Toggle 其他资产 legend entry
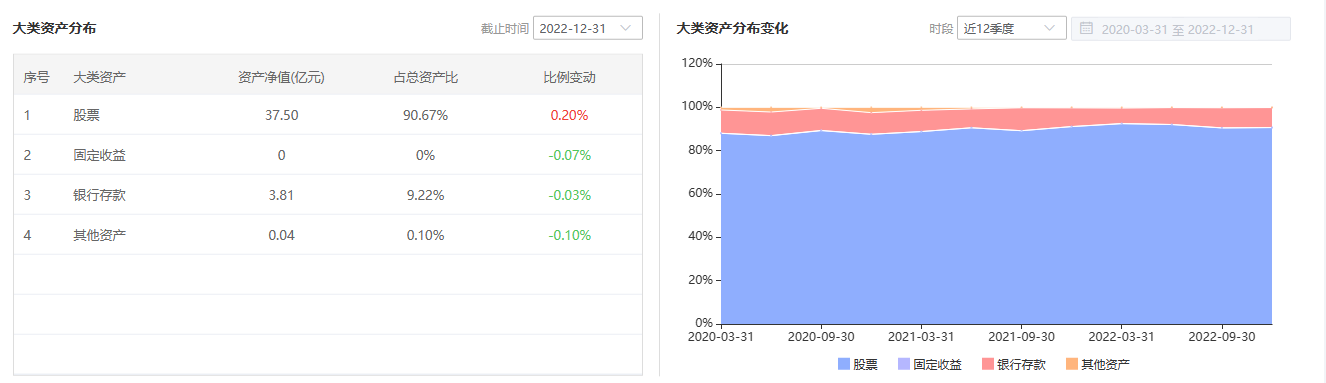1326x383 pixels. click(1098, 364)
